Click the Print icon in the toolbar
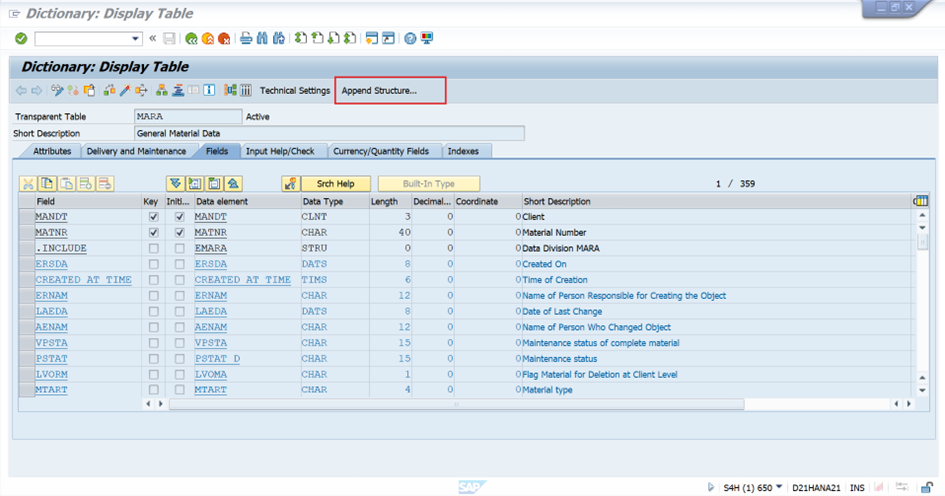 (245, 39)
